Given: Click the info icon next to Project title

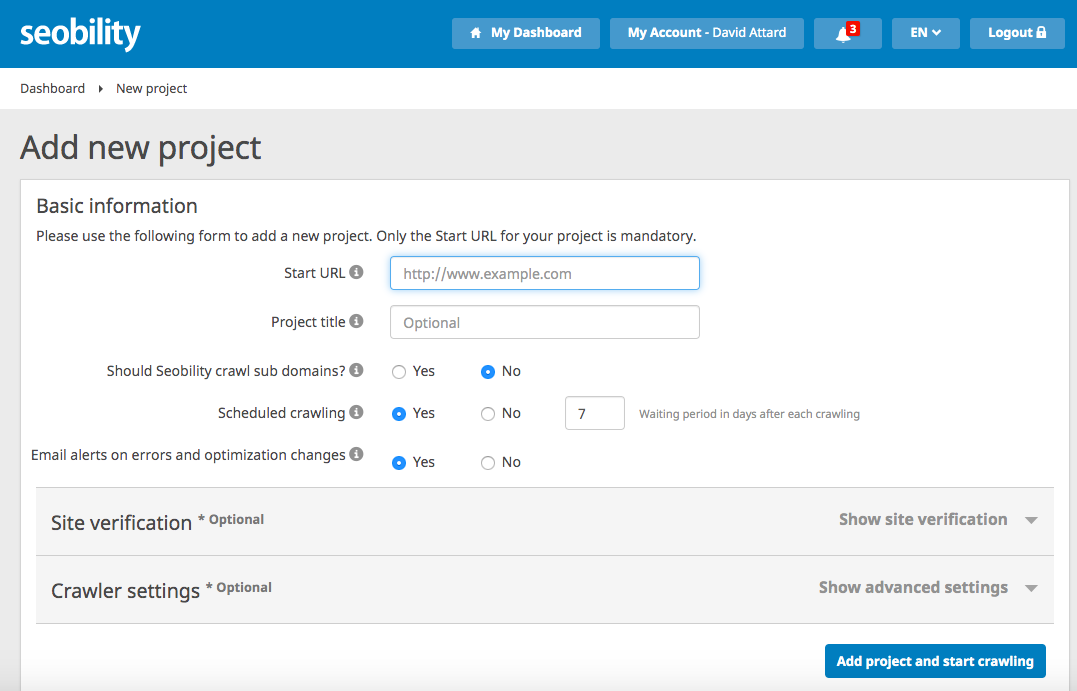Looking at the screenshot, I should tap(355, 321).
